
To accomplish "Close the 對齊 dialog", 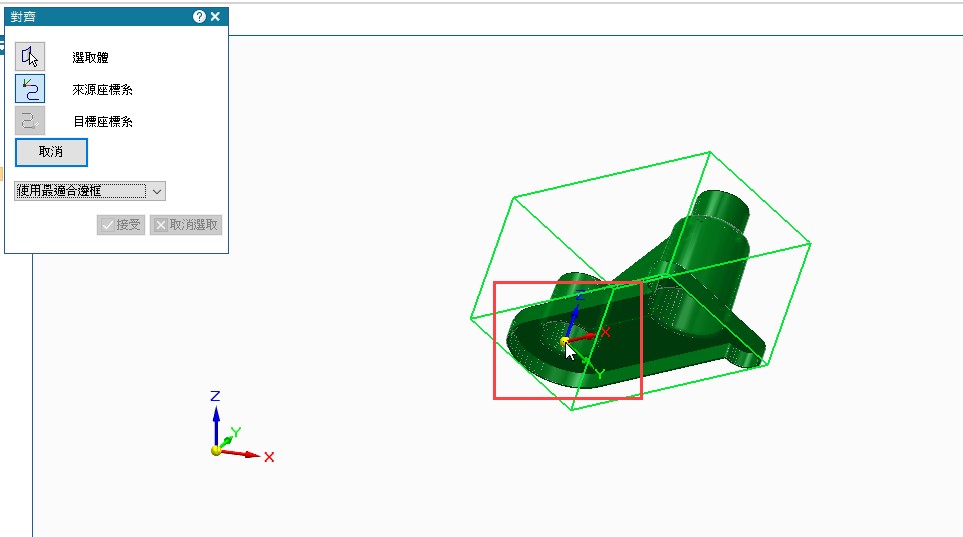I will 215,17.
